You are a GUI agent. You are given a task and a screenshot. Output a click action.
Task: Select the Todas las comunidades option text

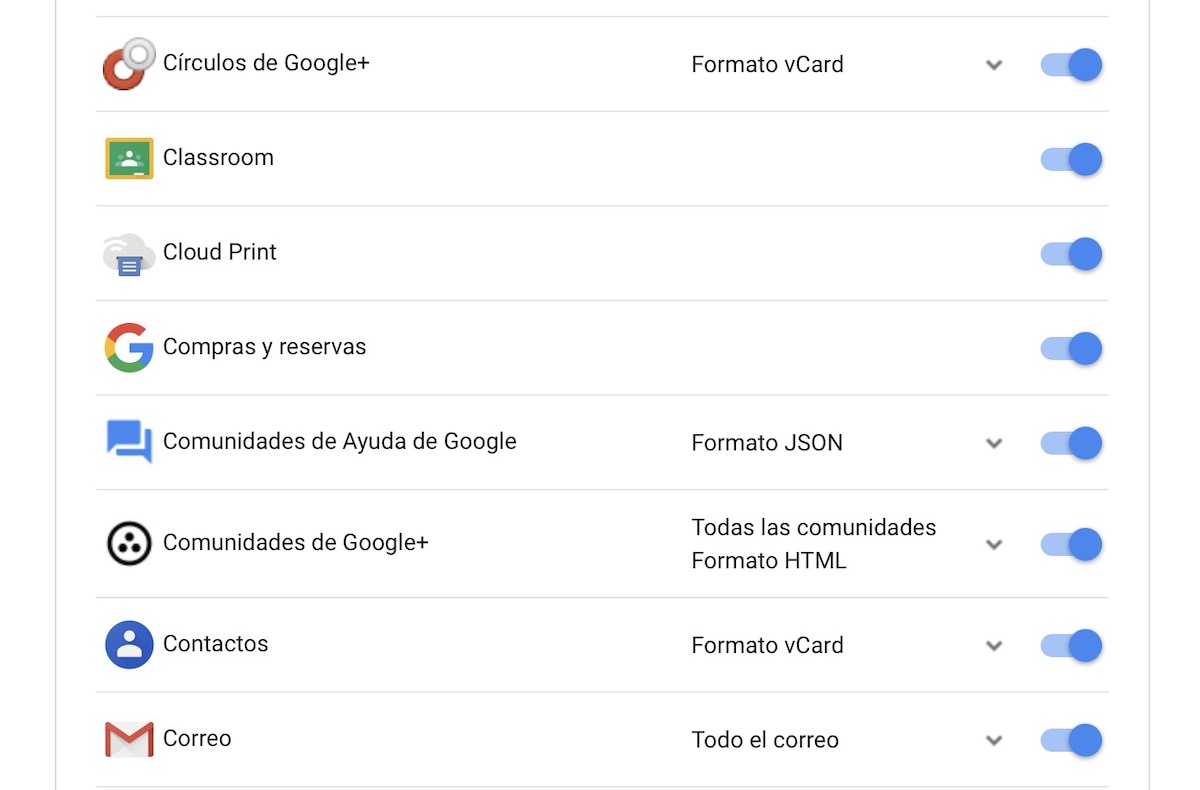pos(814,527)
